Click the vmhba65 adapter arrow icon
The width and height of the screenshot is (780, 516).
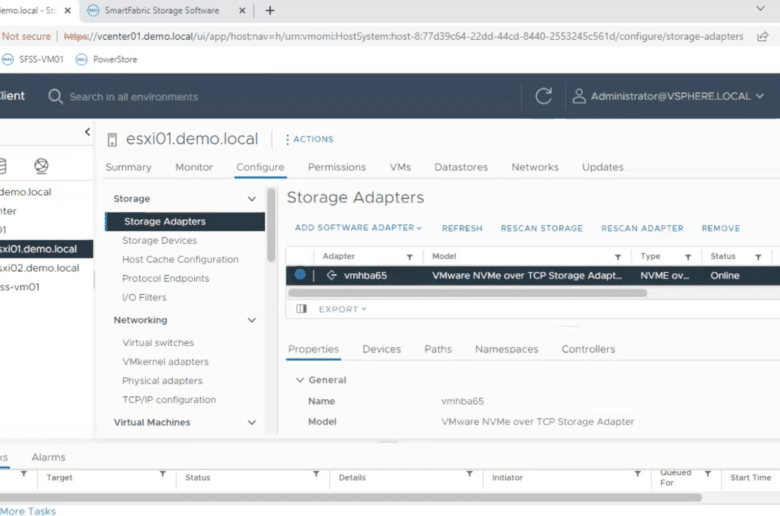pyautogui.click(x=331, y=275)
